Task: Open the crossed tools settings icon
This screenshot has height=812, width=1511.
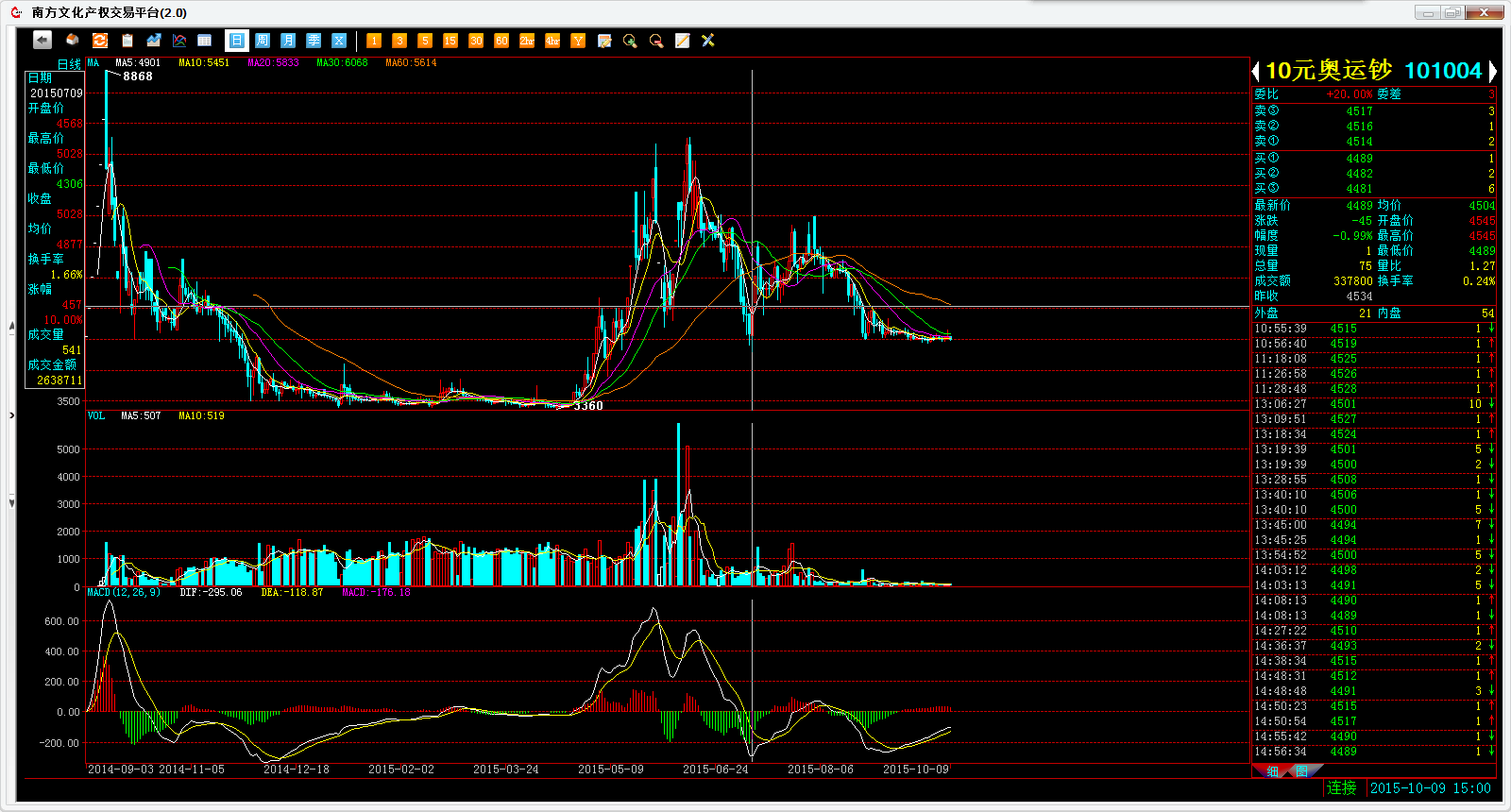Action: click(x=707, y=41)
